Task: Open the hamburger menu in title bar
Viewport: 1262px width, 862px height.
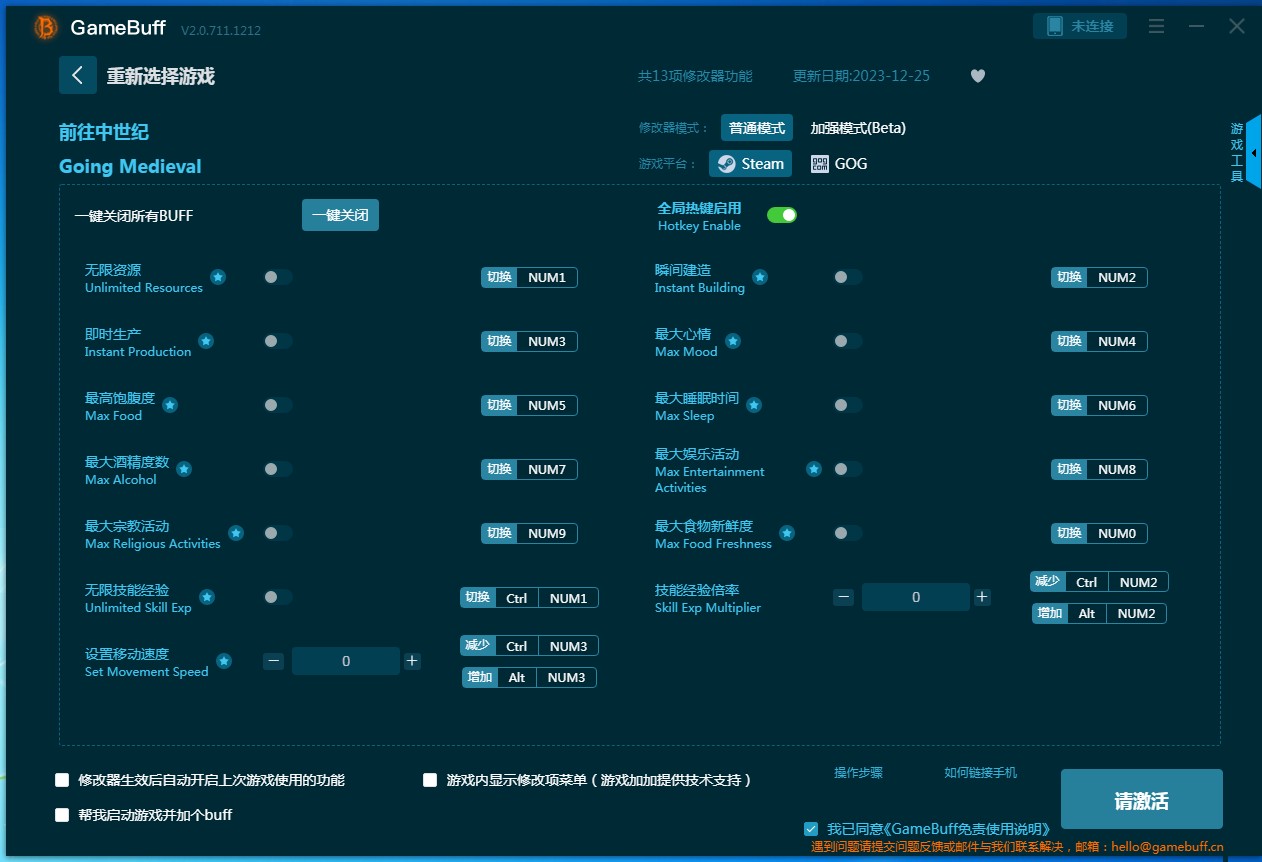Action: click(1156, 26)
